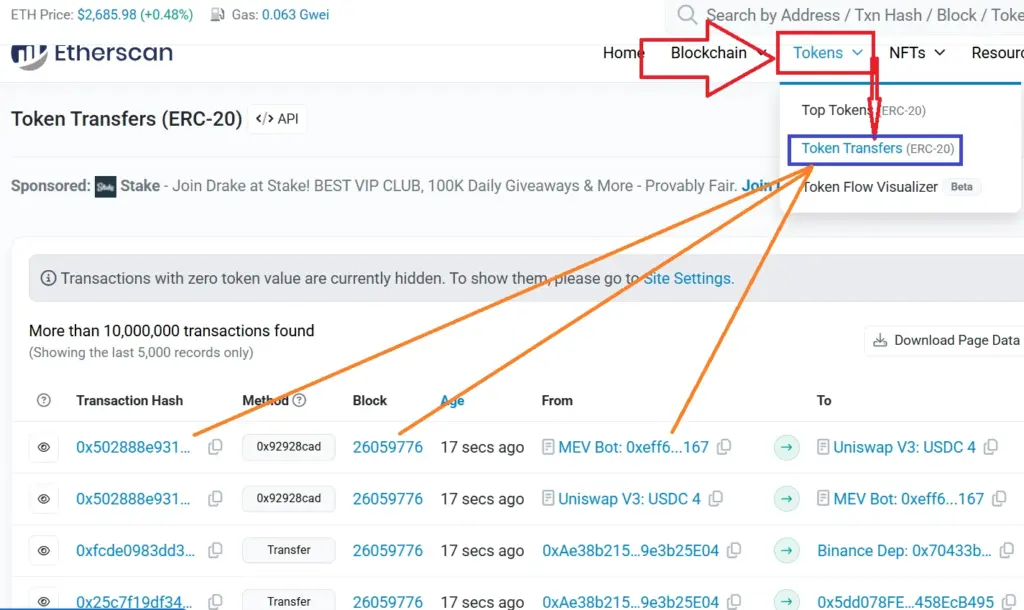Click transfer arrow icon in Binance Dep row
Screen dimensions: 1024x610
[786, 551]
